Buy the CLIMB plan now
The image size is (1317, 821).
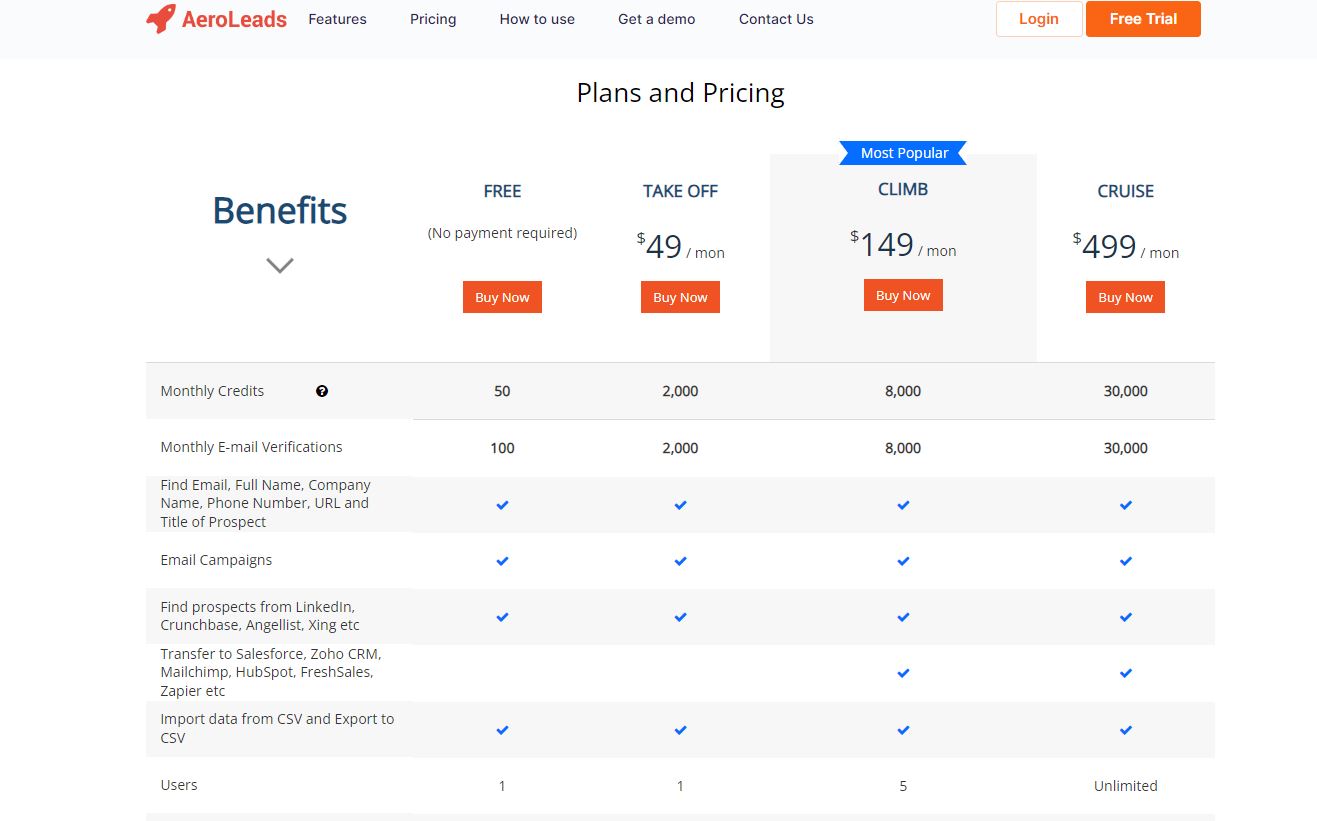click(x=903, y=295)
